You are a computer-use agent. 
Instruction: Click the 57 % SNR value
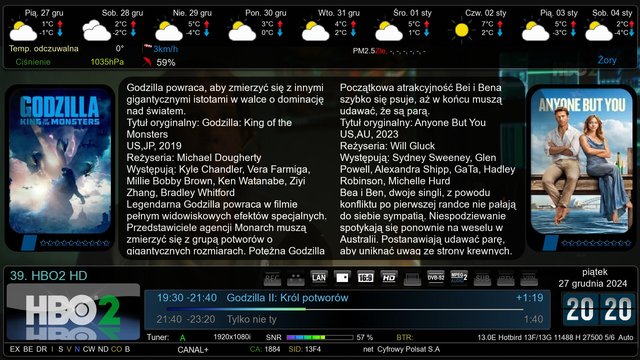click(x=364, y=338)
